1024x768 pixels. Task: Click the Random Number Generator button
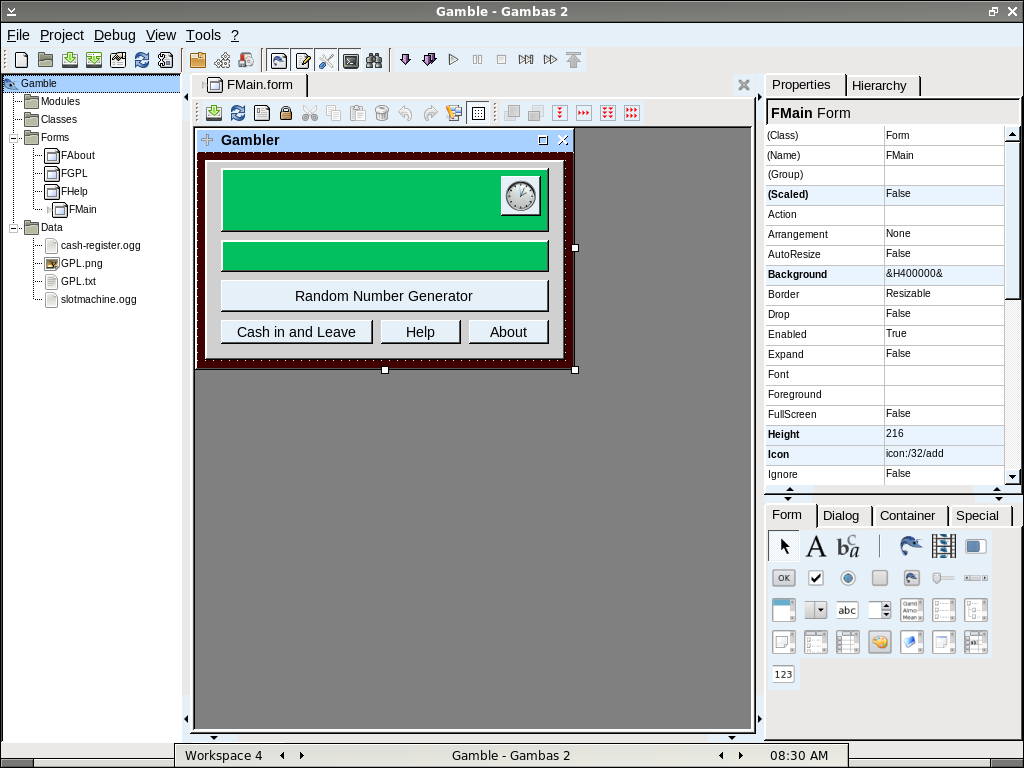click(x=384, y=296)
